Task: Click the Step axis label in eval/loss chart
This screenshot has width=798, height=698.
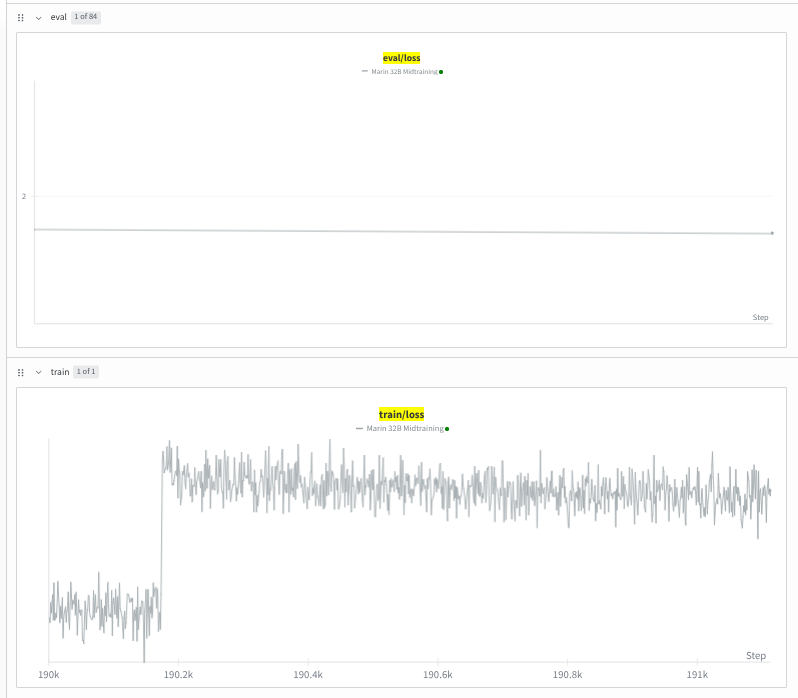Action: (760, 317)
